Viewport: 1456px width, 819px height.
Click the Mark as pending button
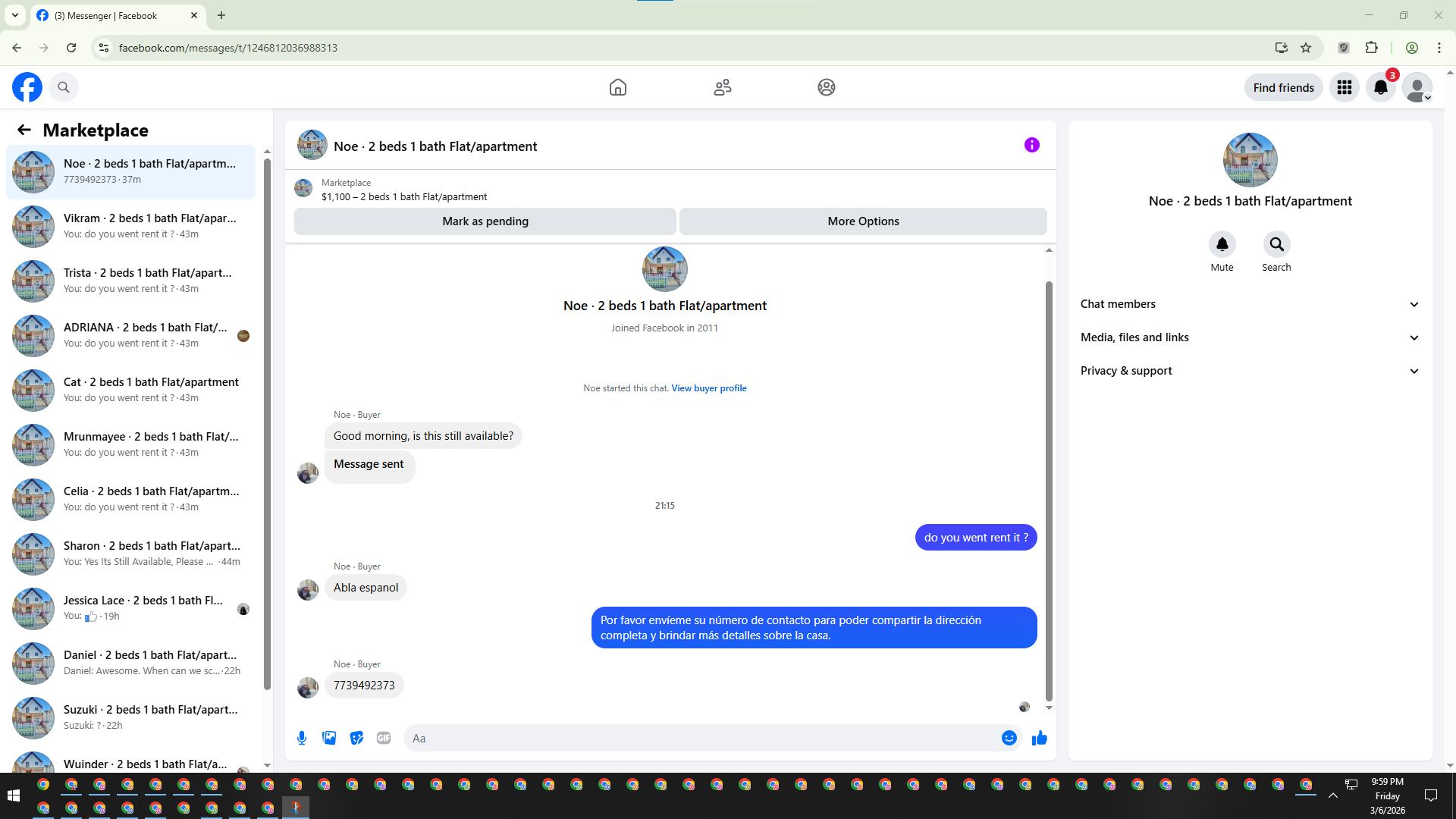tap(485, 221)
